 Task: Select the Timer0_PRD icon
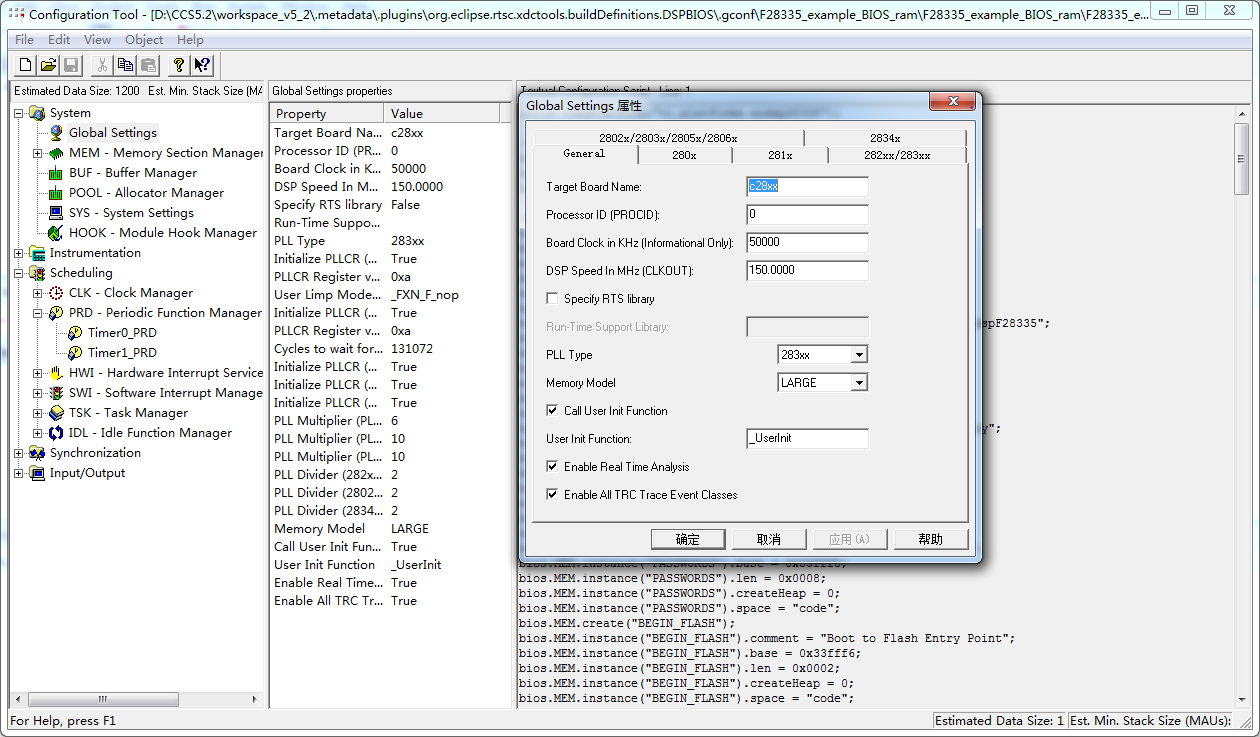click(x=75, y=333)
